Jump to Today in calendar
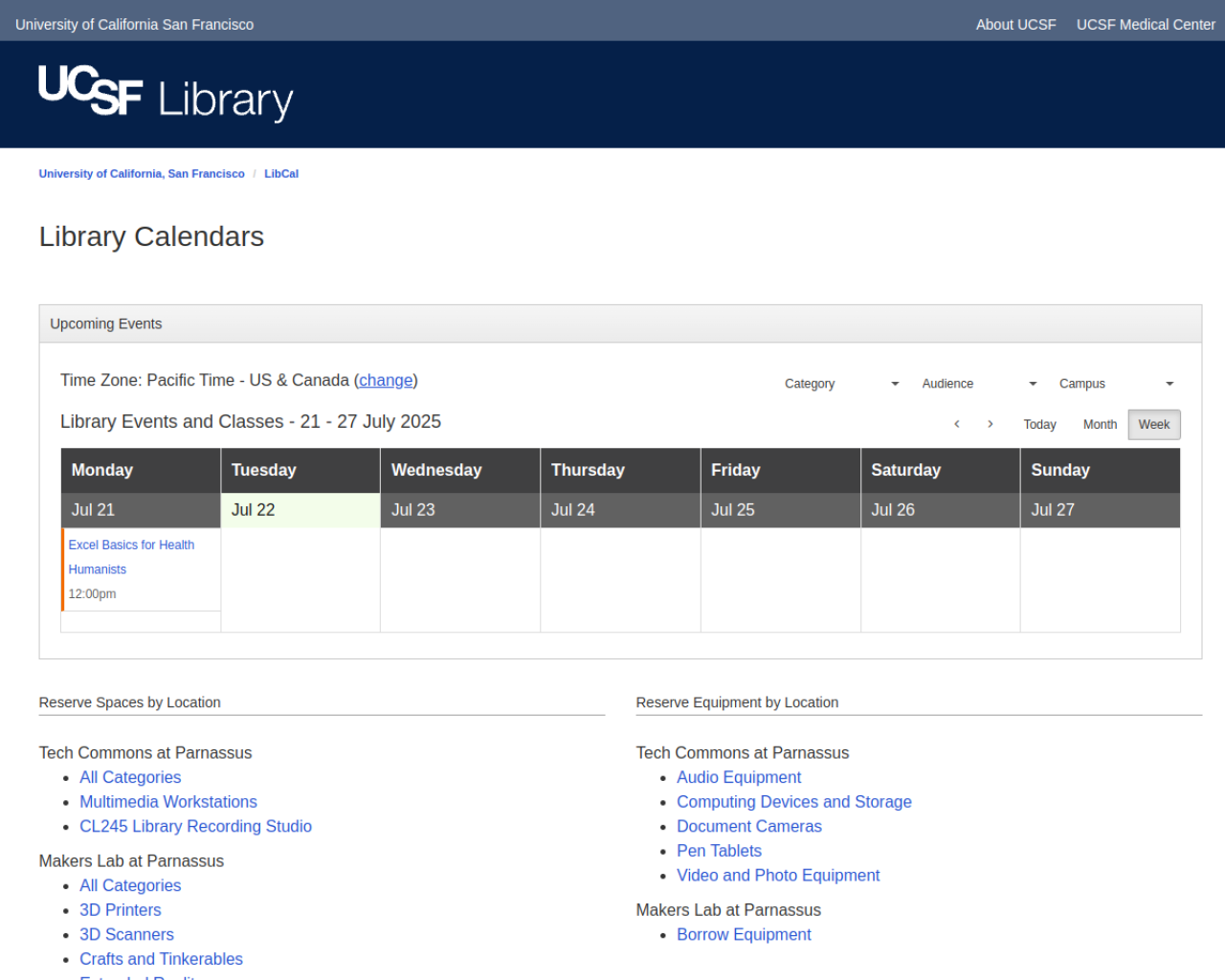Screen dimensions: 1225x980 [1039, 424]
